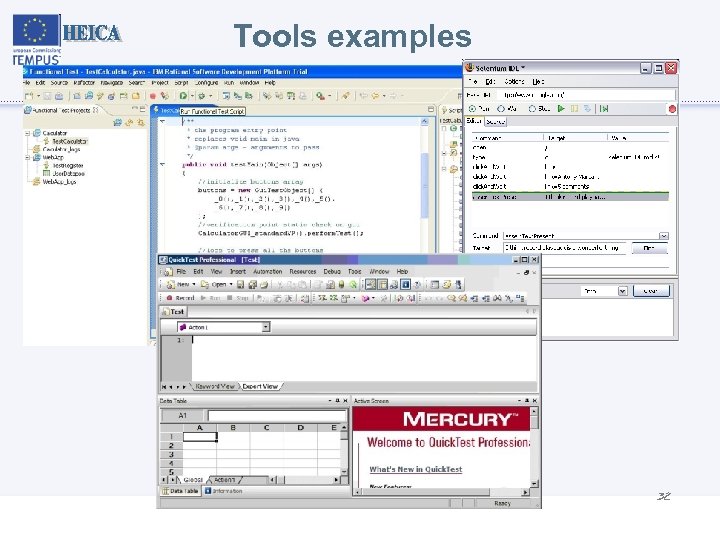720x540 pixels.
Task: Click the UserDatabase table icon in project tree
Action: point(46,173)
